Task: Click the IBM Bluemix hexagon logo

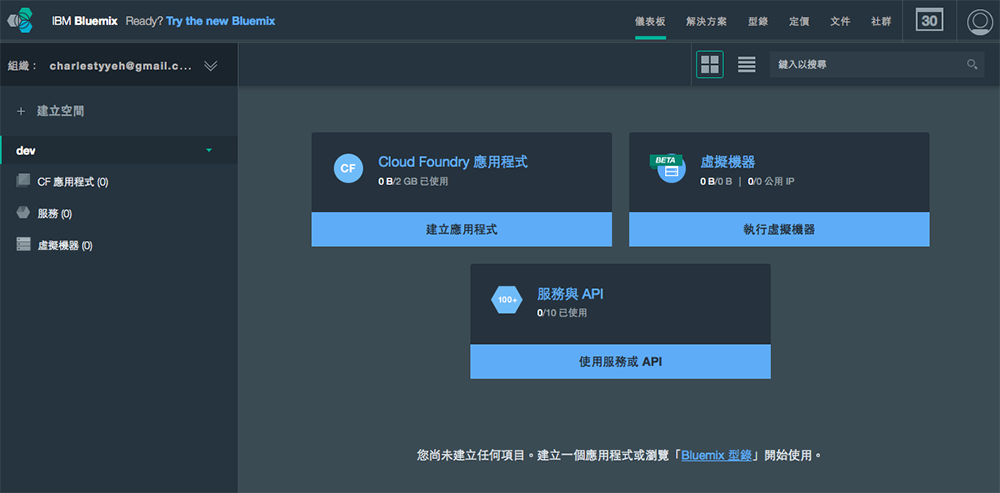Action: click(x=20, y=20)
